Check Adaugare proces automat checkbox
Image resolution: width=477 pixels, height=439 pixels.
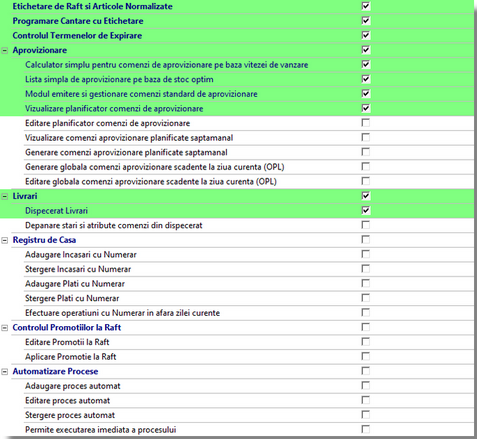(x=366, y=386)
